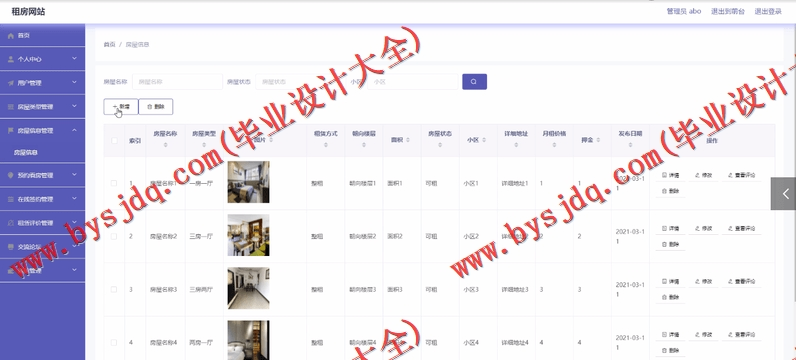Screen dimensions: 796x360
Task: Click the paper-plane icon beside 用户管理
Action: [11, 83]
